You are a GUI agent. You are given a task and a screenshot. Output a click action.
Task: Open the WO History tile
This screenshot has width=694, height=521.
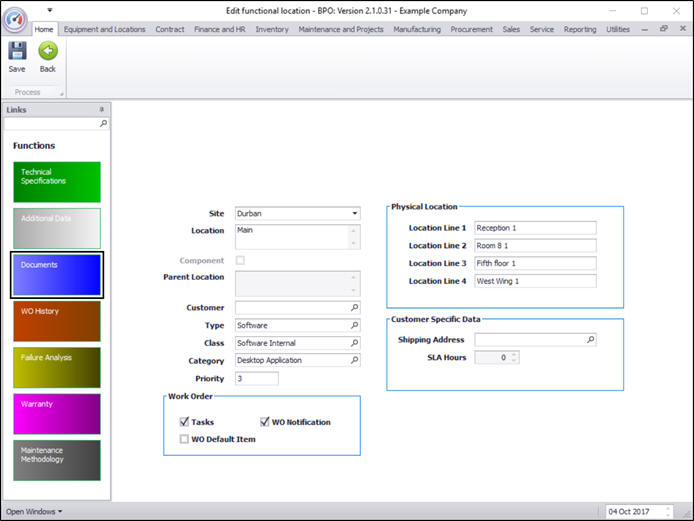click(x=57, y=321)
